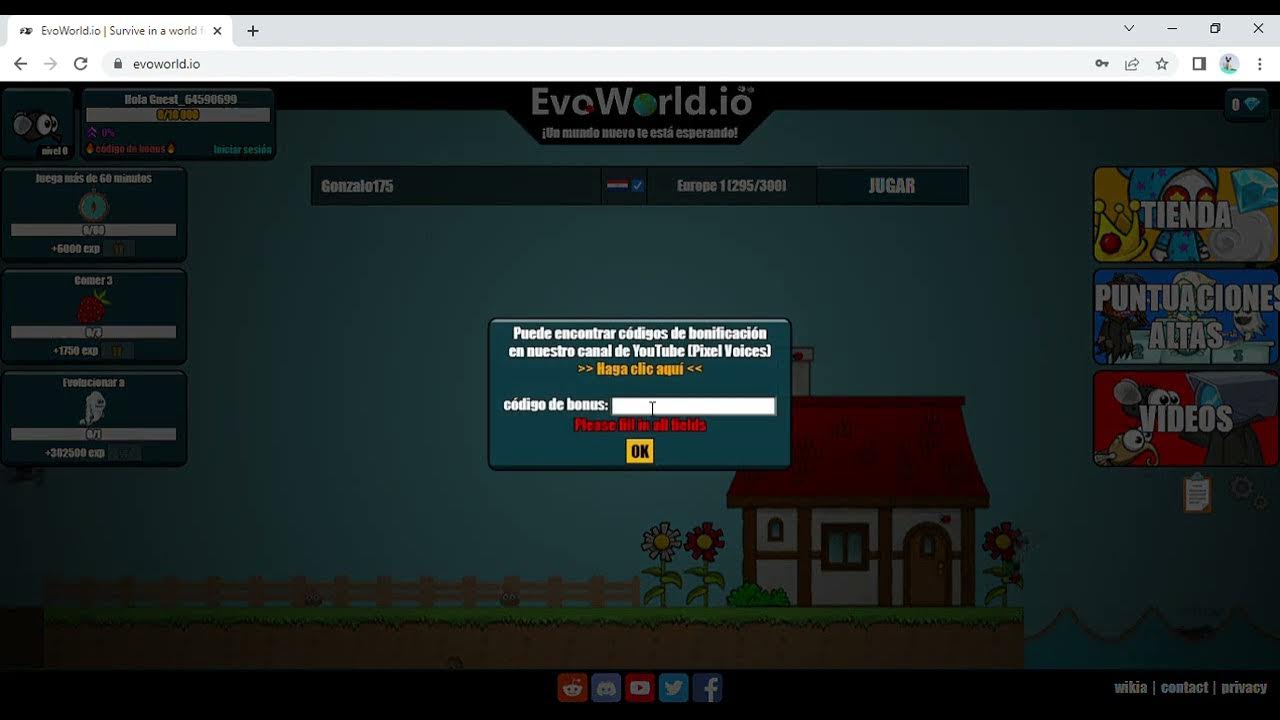Open the gem balance counter
The image size is (1280, 720).
point(1245,104)
